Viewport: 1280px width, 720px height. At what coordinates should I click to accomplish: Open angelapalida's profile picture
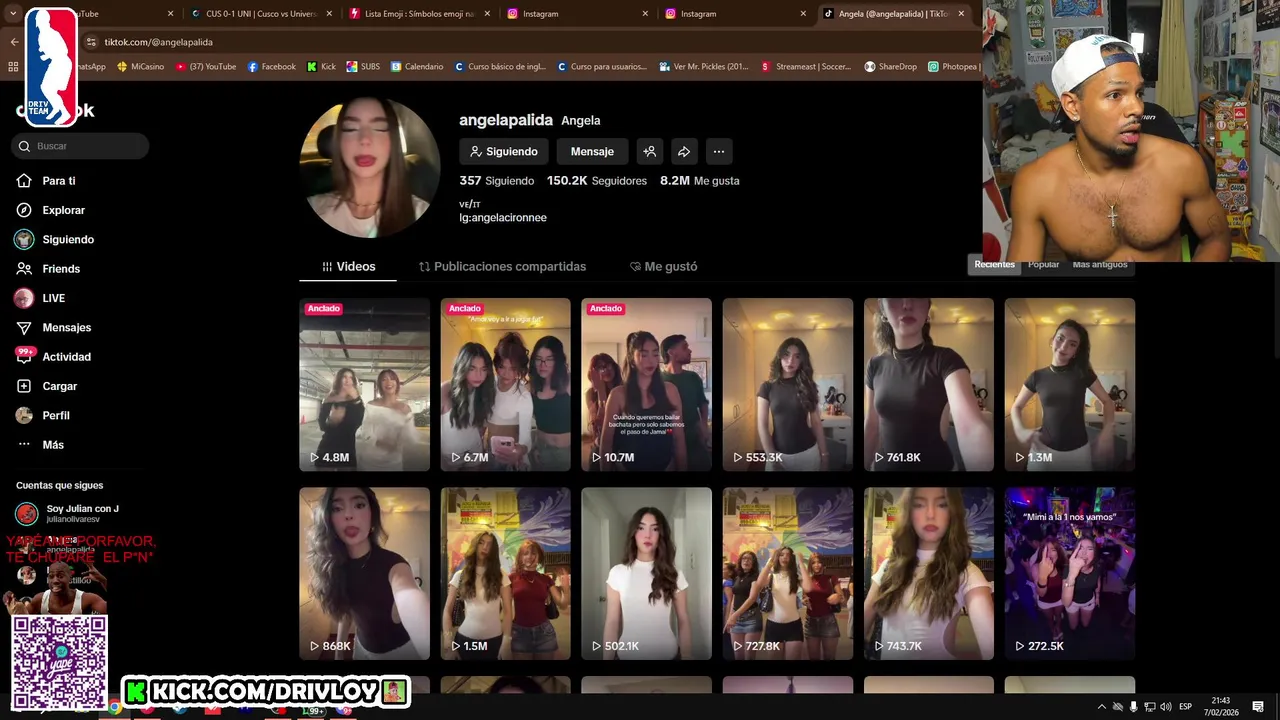coord(369,167)
